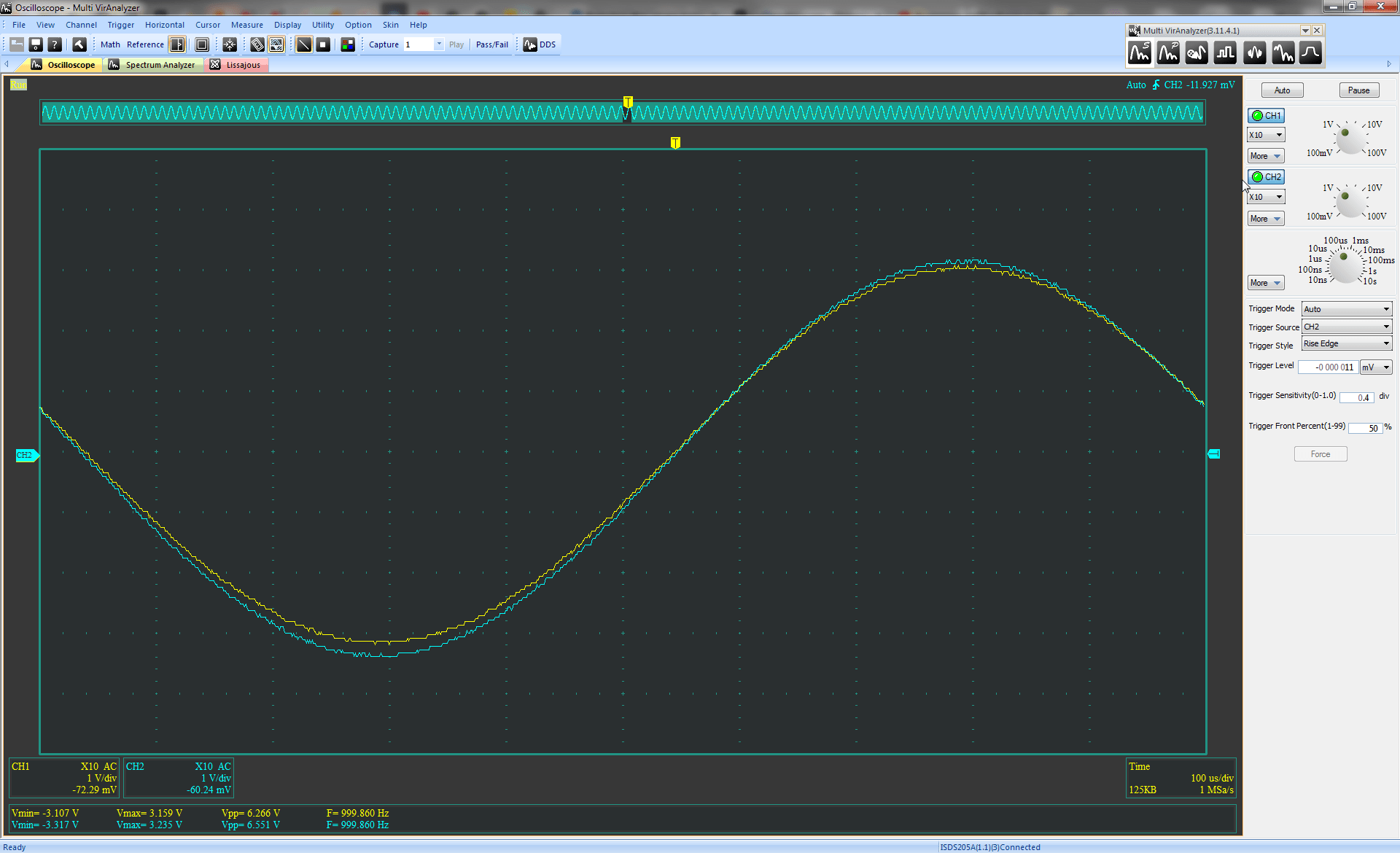Expand the timebase More options
This screenshot has width=1400, height=853.
click(x=1266, y=283)
